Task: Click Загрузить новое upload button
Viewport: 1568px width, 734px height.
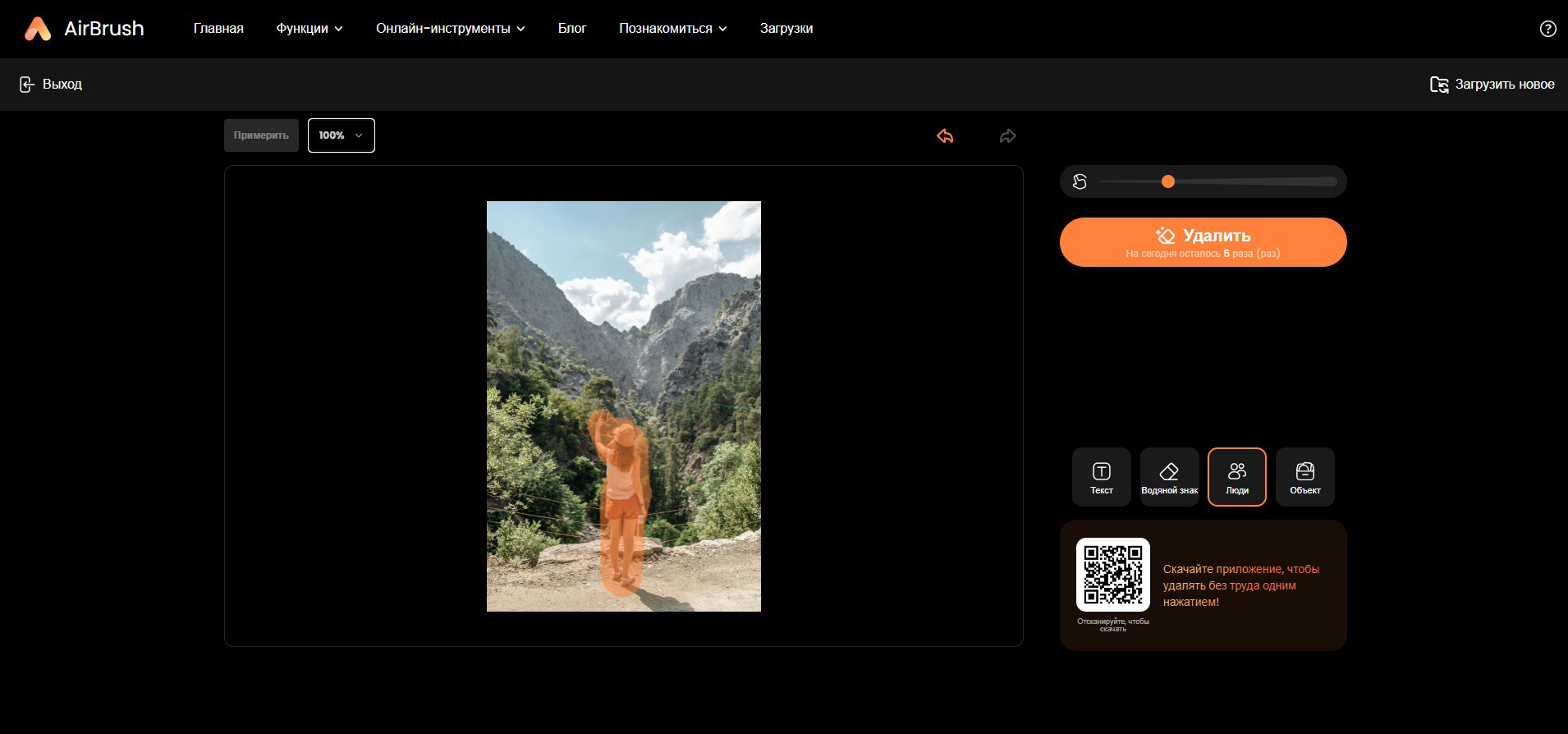Action: (1492, 85)
